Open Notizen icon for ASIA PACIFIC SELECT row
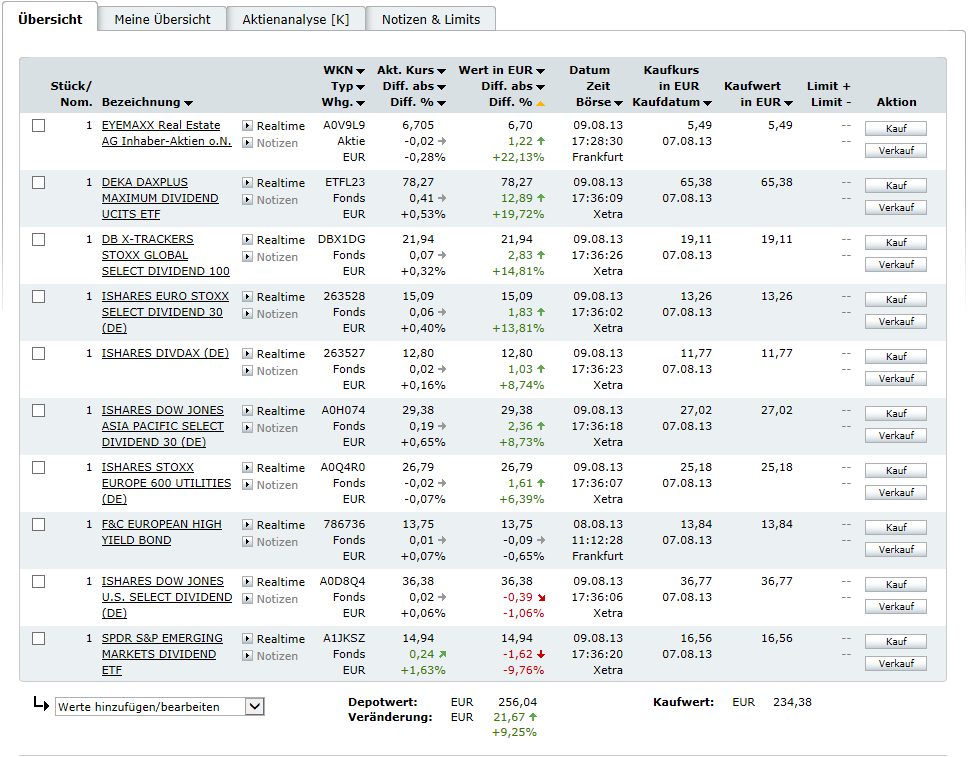971x757 pixels. (247, 428)
